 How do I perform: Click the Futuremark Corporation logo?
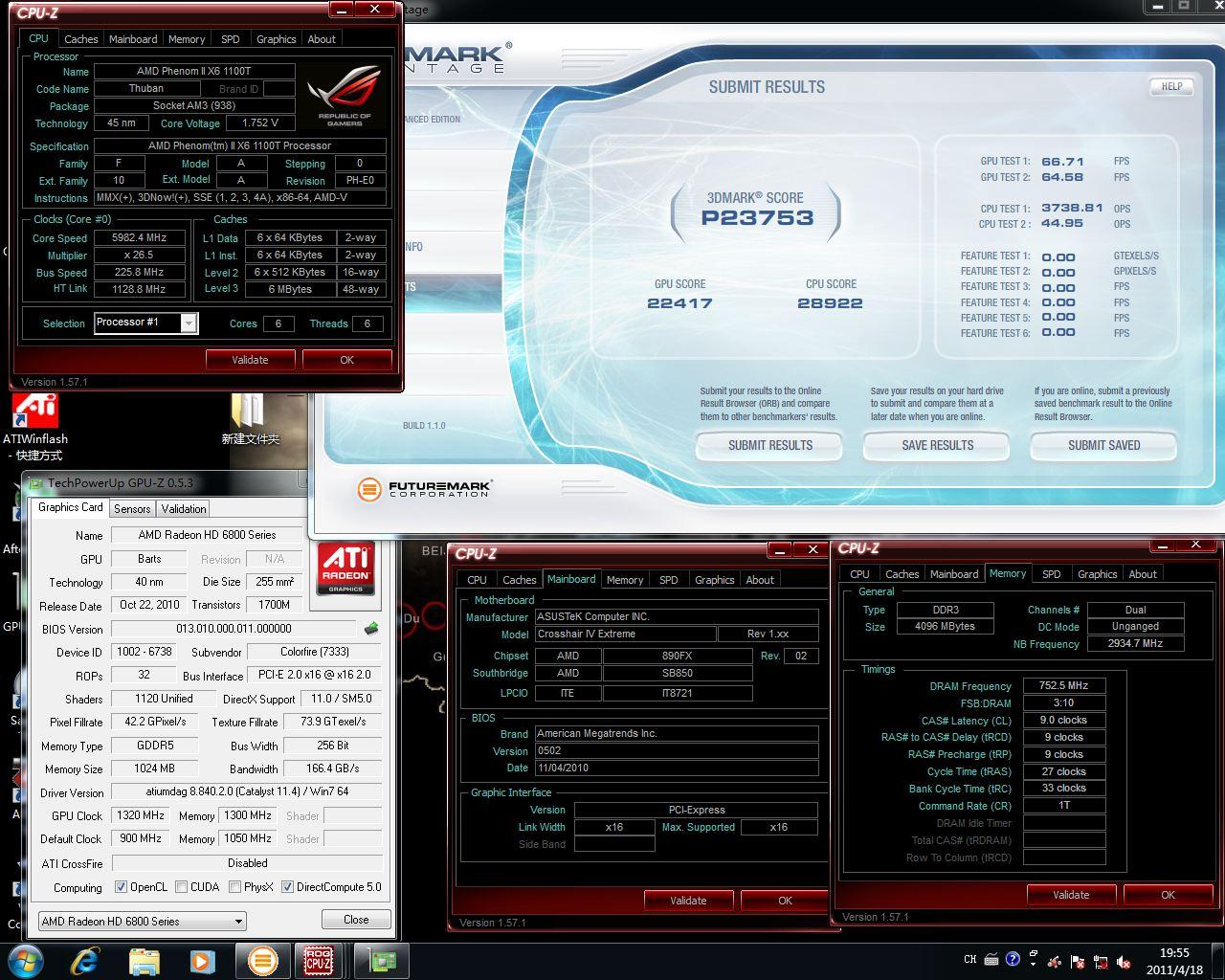424,489
